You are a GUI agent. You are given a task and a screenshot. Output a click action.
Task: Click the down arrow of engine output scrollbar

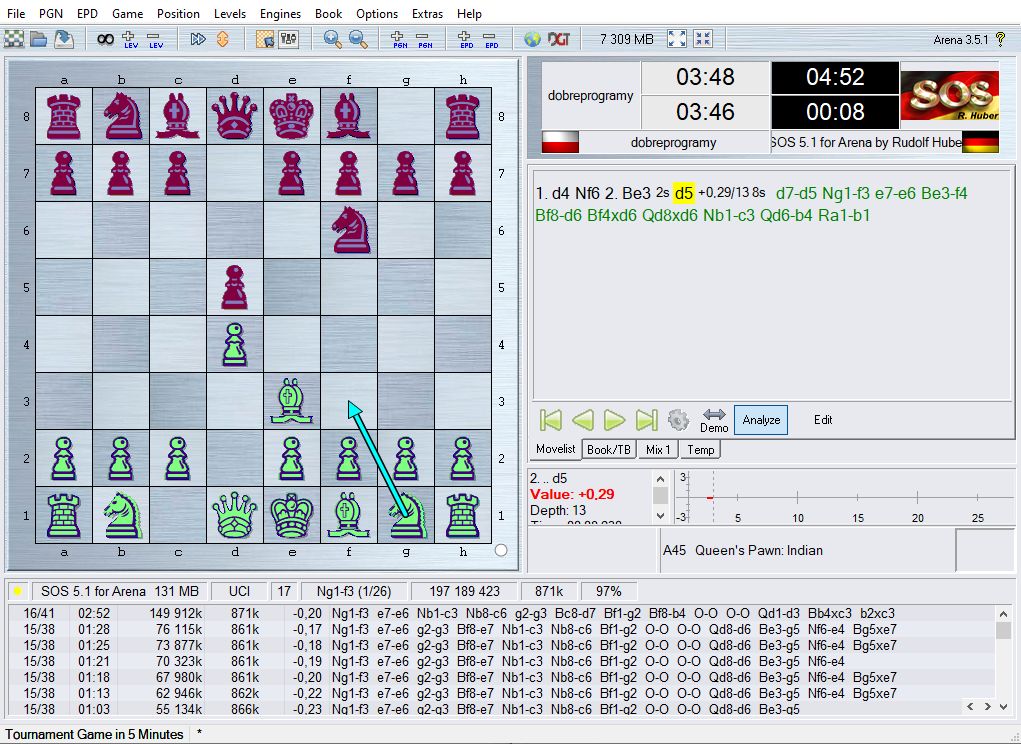point(1003,706)
